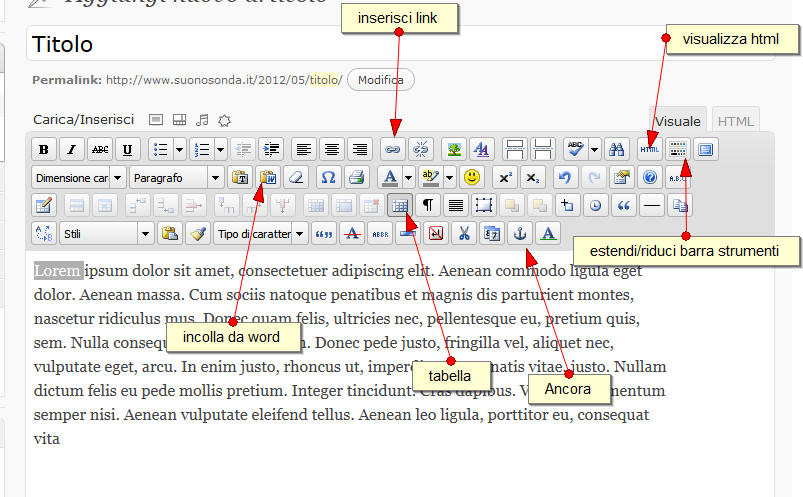This screenshot has width=803, height=497.
Task: Click the paintbrush cleanup code icon
Action: tap(198, 234)
